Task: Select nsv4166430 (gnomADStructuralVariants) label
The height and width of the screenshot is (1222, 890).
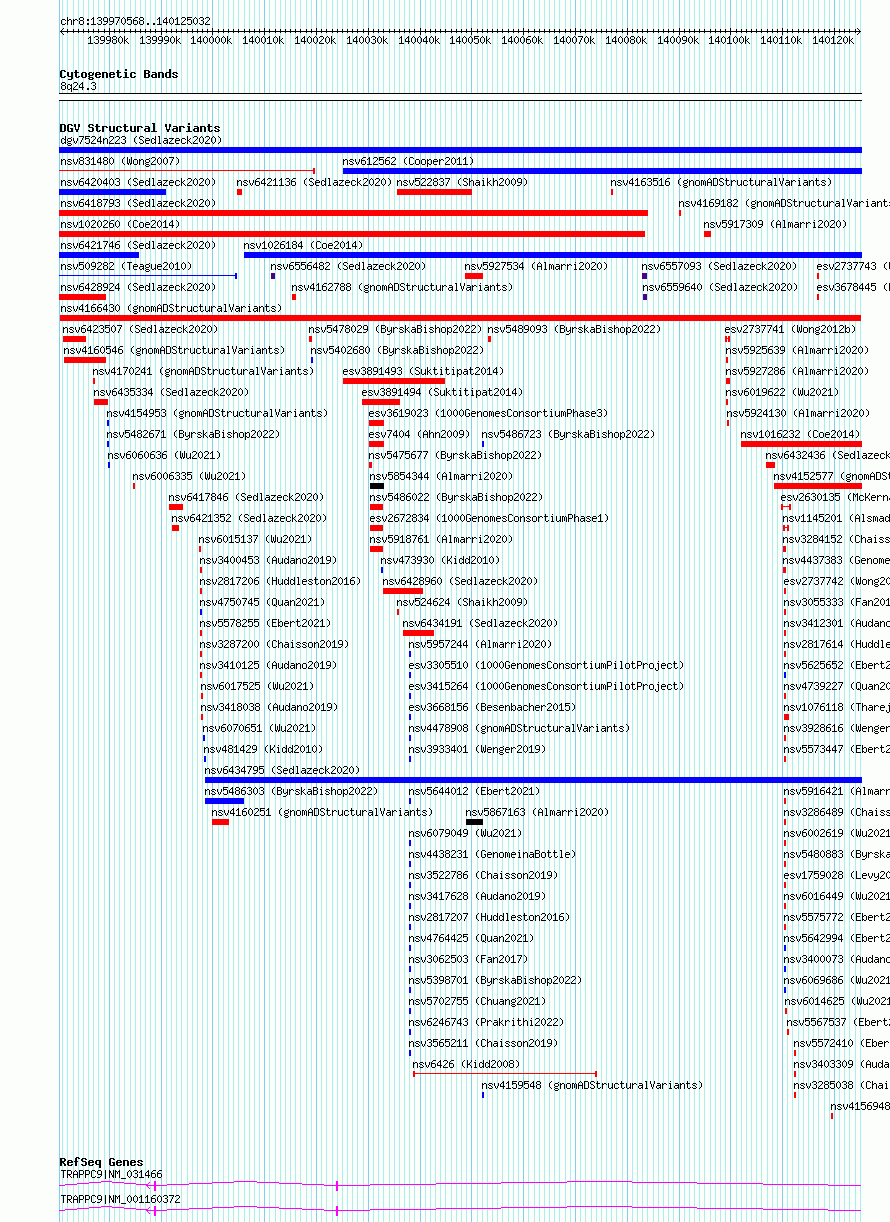Action: point(171,308)
